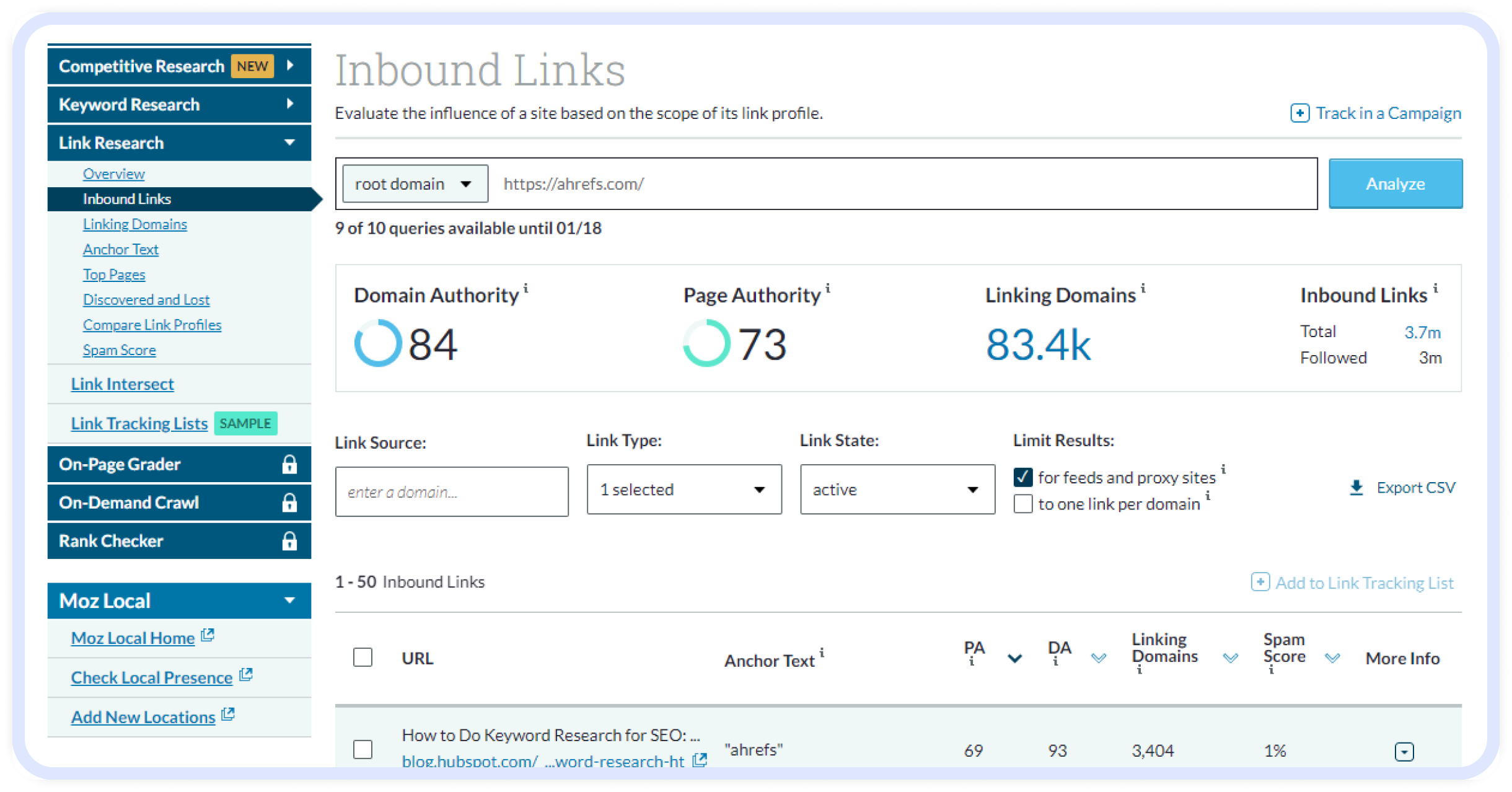Image resolution: width=1512 pixels, height=792 pixels.
Task: Click the lock icon on Rank Checker
Action: tap(291, 540)
